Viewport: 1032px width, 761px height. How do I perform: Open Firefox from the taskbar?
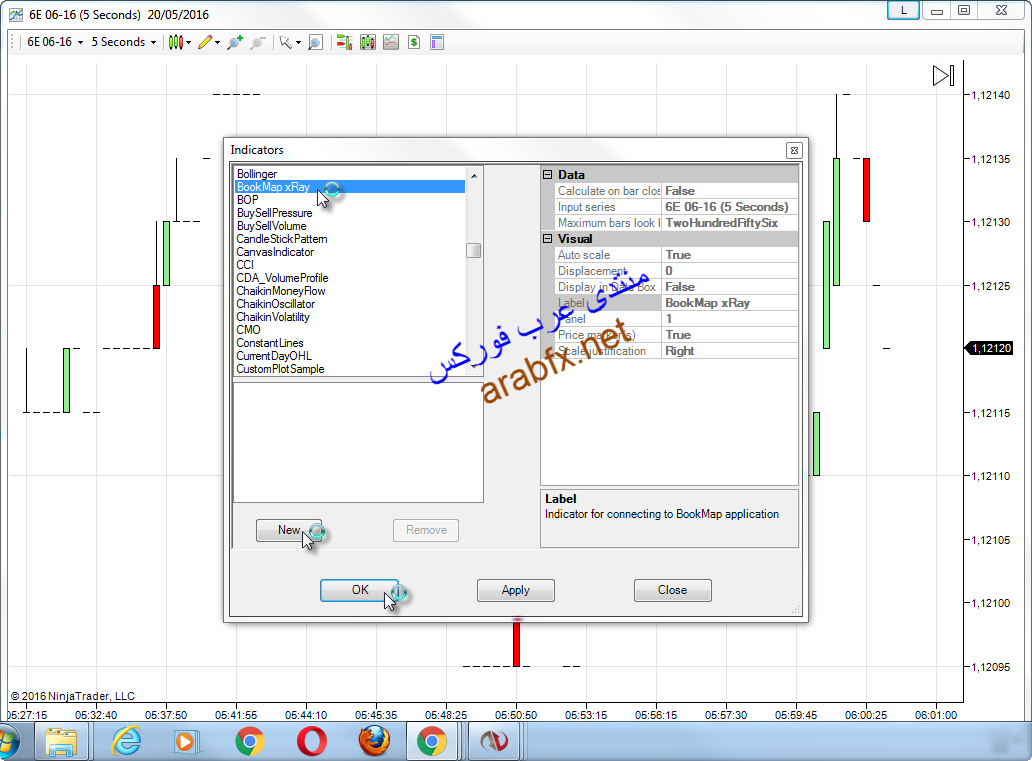374,742
